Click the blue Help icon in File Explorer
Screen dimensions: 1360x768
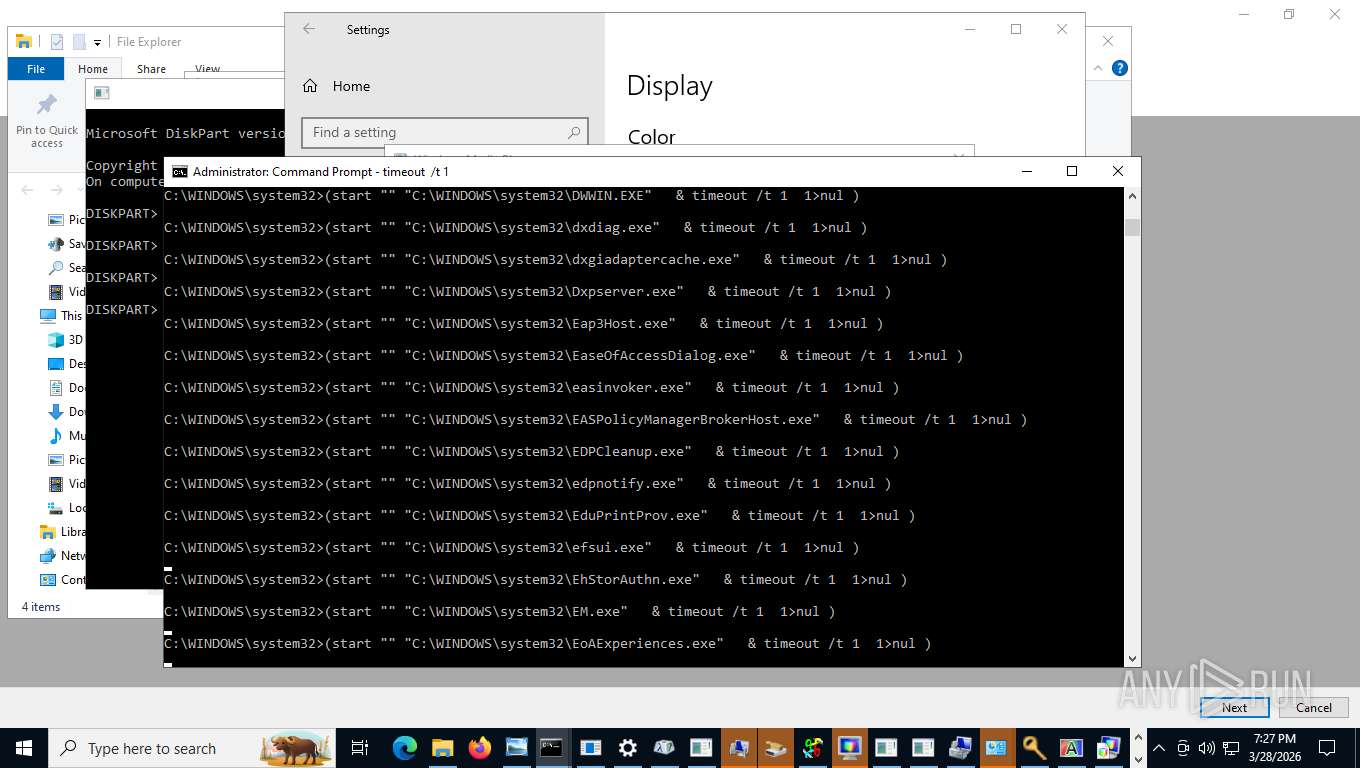pyautogui.click(x=1120, y=68)
